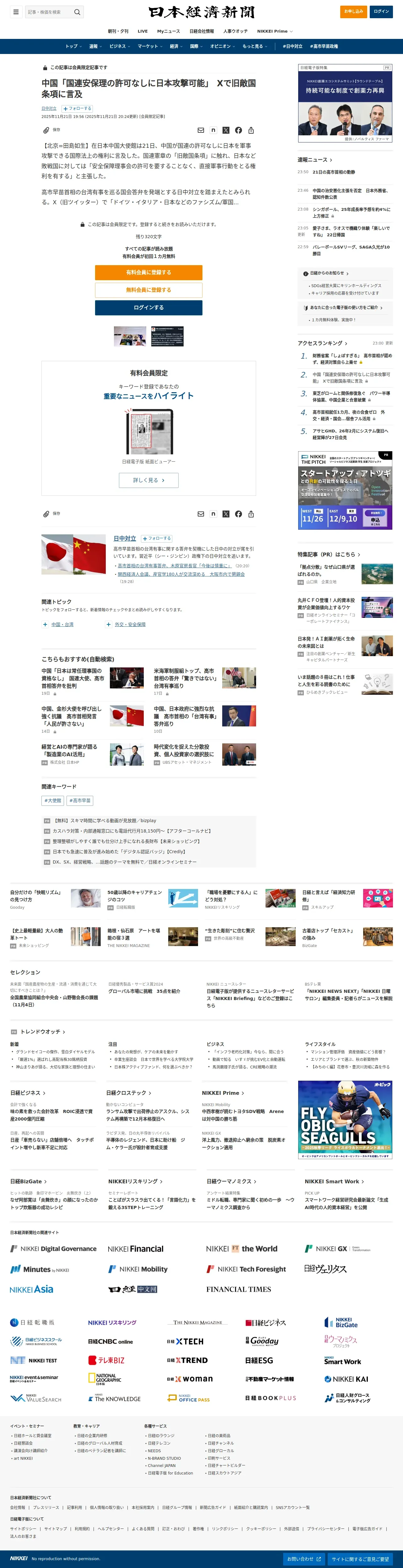
Task: Open 高市首相の台湾有事答弁、木原官房長官 link
Action: point(174,565)
